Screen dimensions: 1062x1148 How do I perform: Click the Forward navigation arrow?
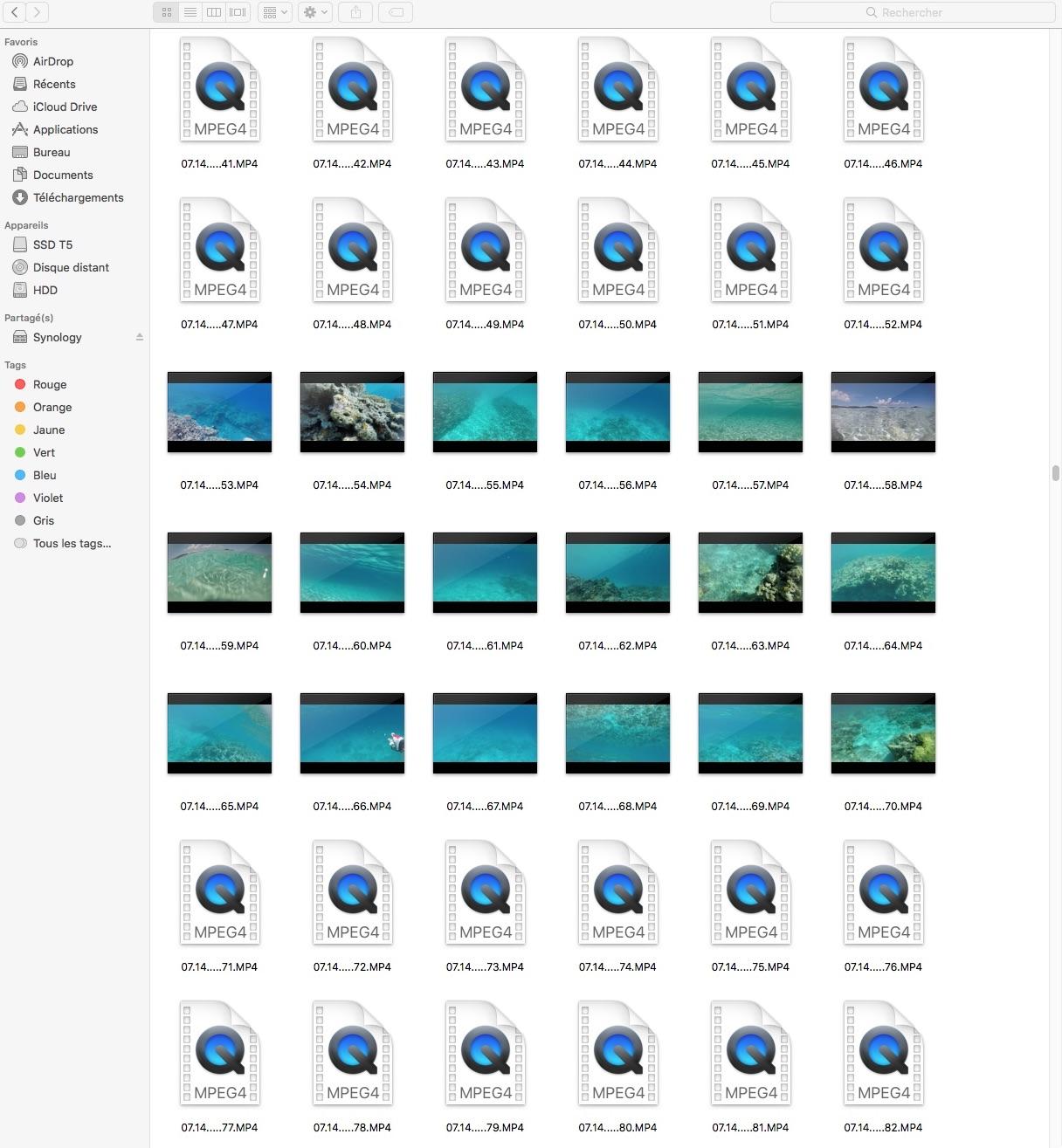(37, 12)
